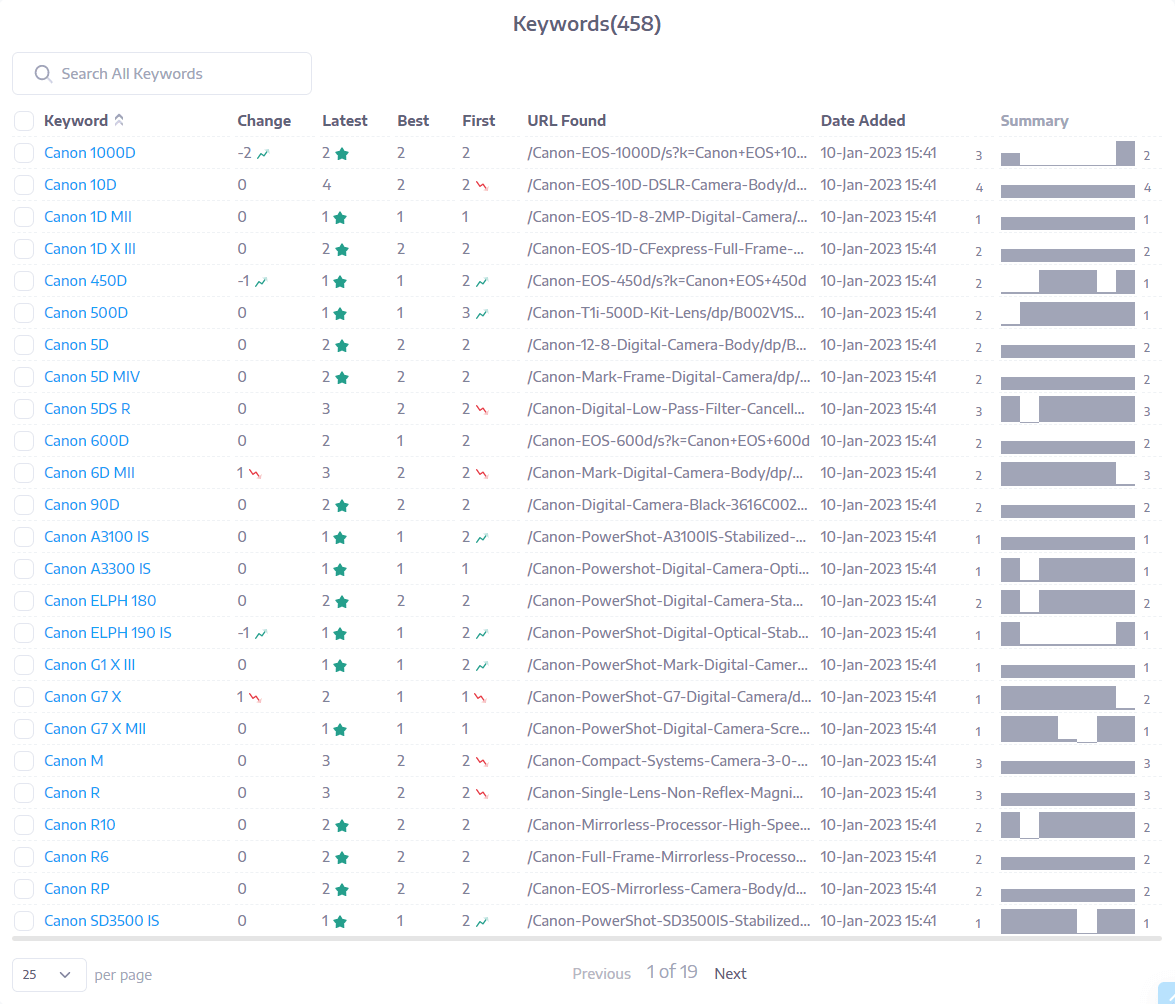Tick the Canon 5DS R row checkbox
Screen dimensions: 1175x1004
point(24,409)
